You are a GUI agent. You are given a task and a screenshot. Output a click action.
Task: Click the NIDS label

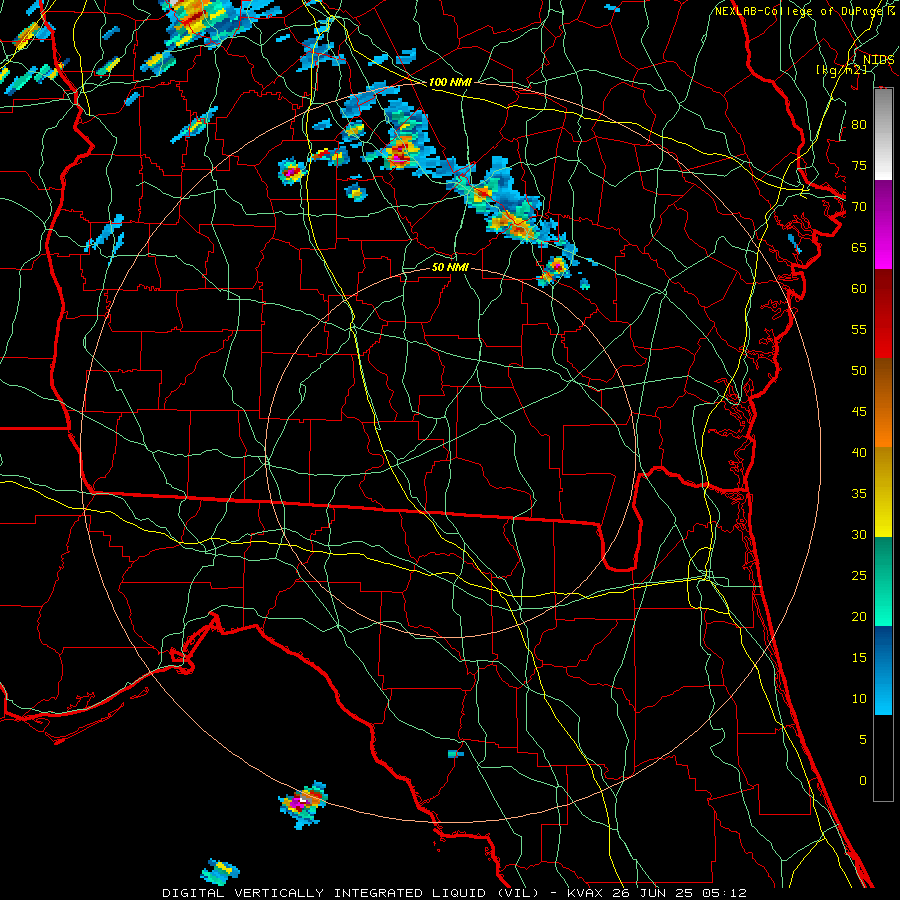click(x=878, y=60)
